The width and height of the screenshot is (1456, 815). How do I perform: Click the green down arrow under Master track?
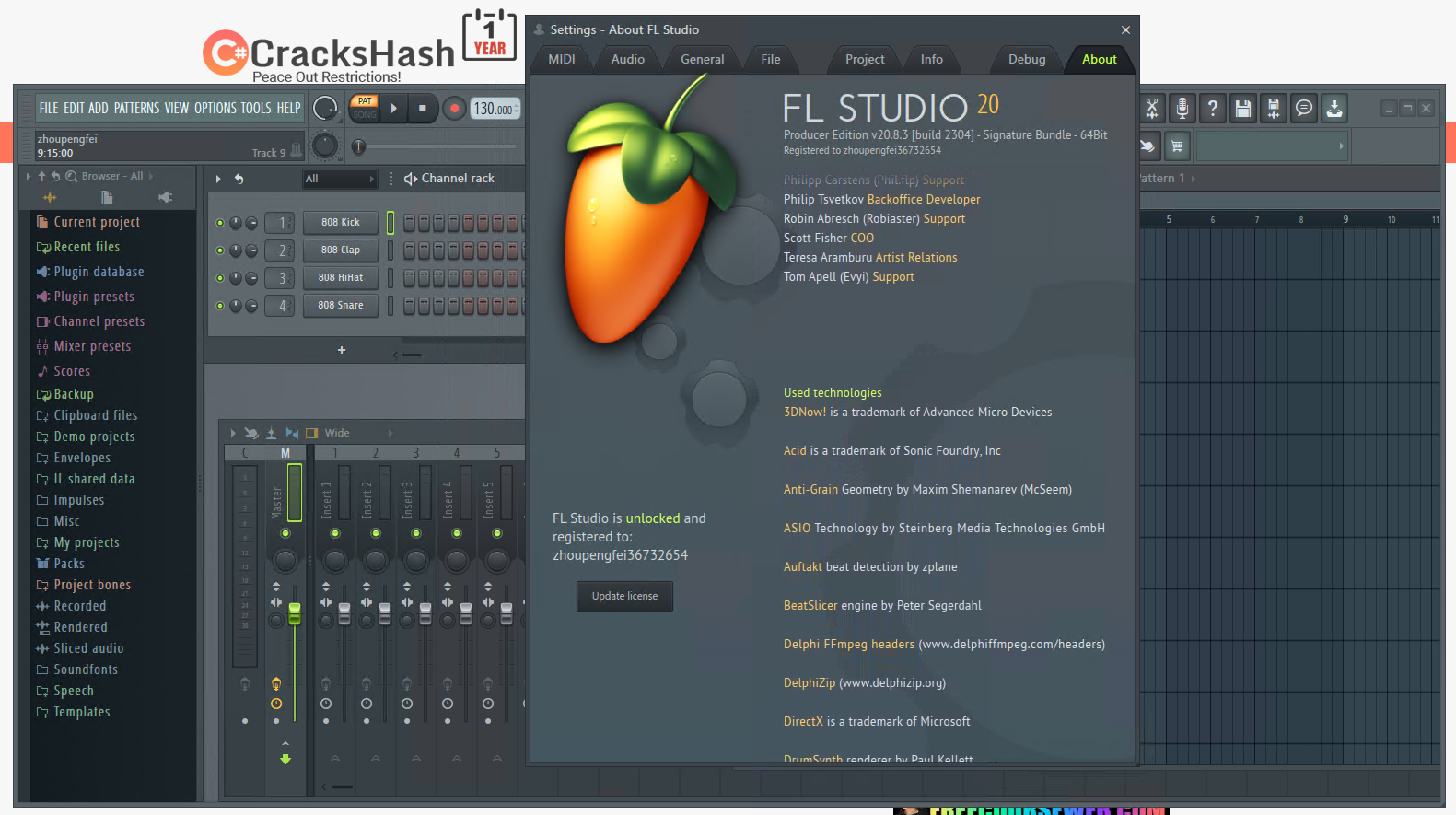[285, 760]
